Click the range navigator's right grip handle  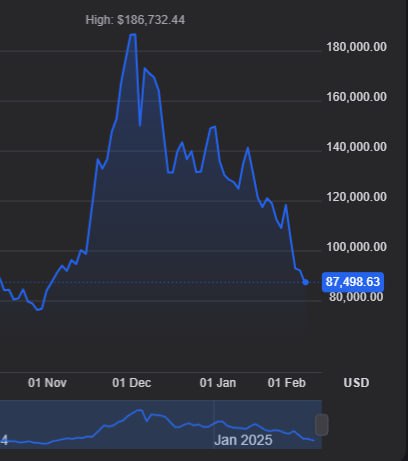pyautogui.click(x=322, y=425)
